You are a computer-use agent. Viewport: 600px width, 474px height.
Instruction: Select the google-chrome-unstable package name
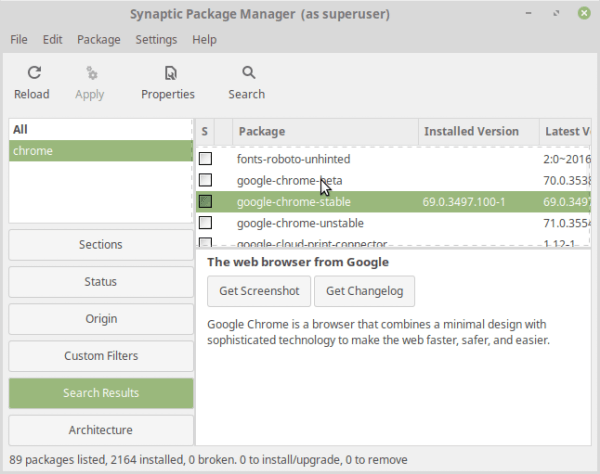(x=300, y=223)
